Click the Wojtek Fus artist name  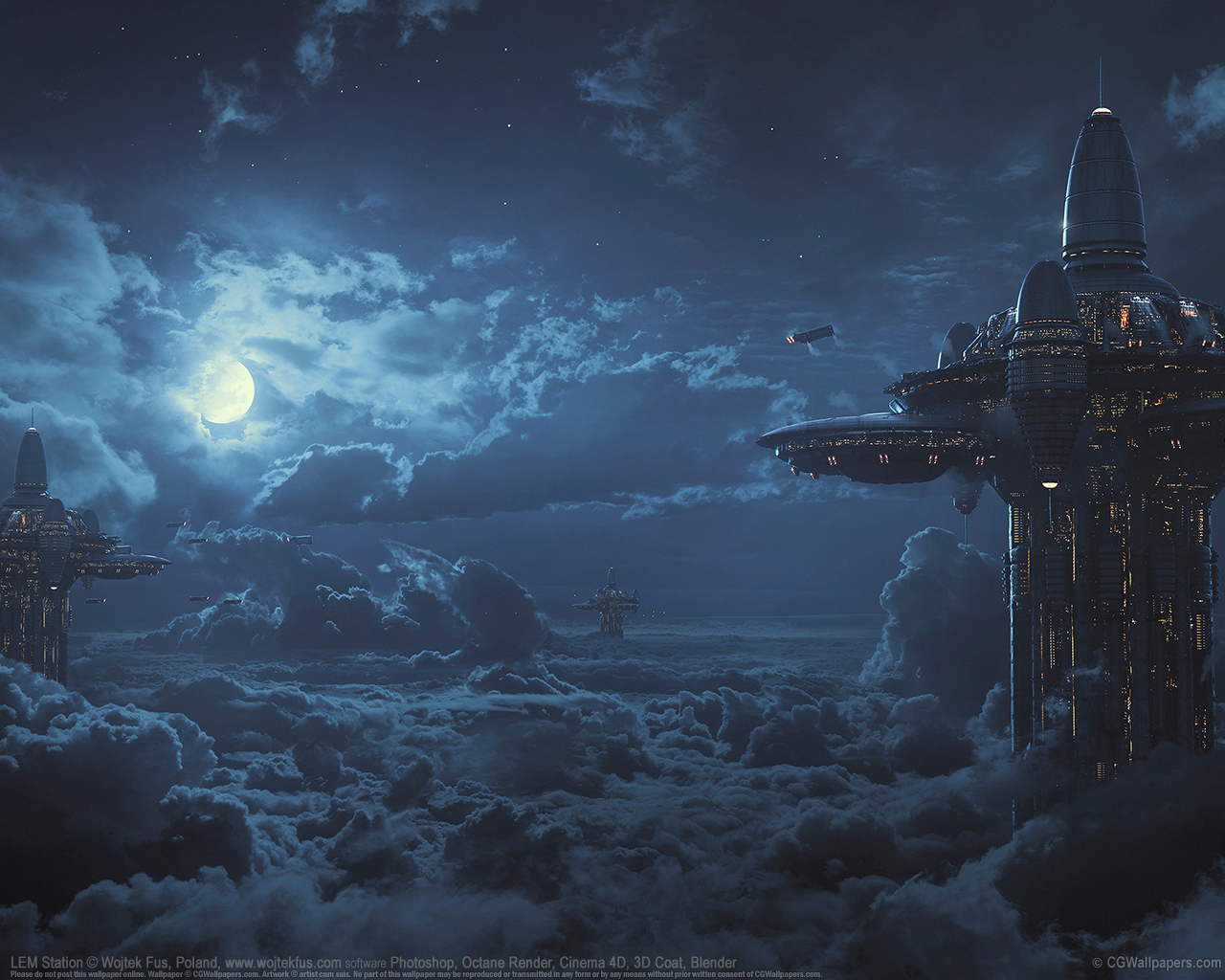(x=137, y=963)
